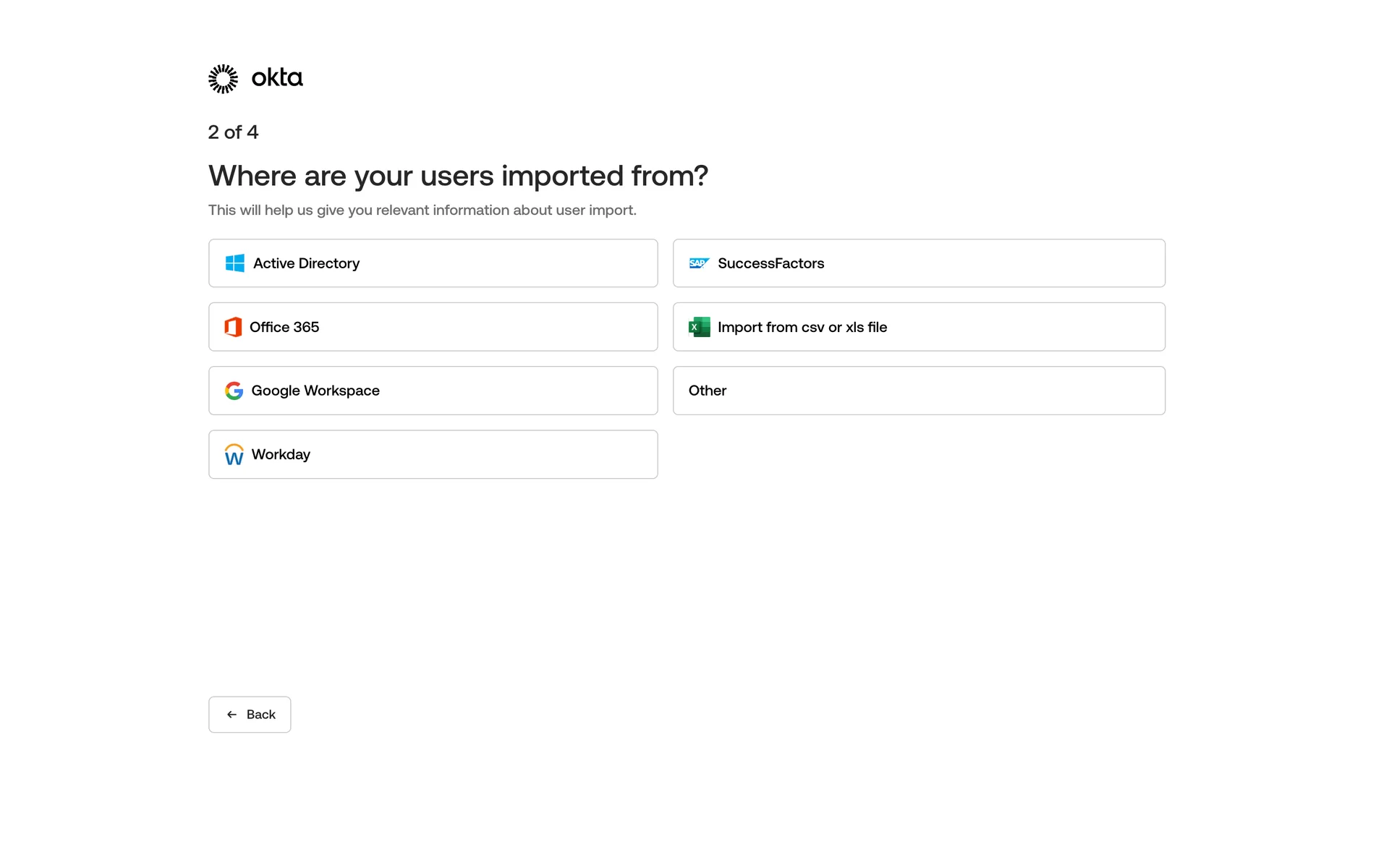
Task: Pick Google Workspace as user source
Action: click(433, 391)
